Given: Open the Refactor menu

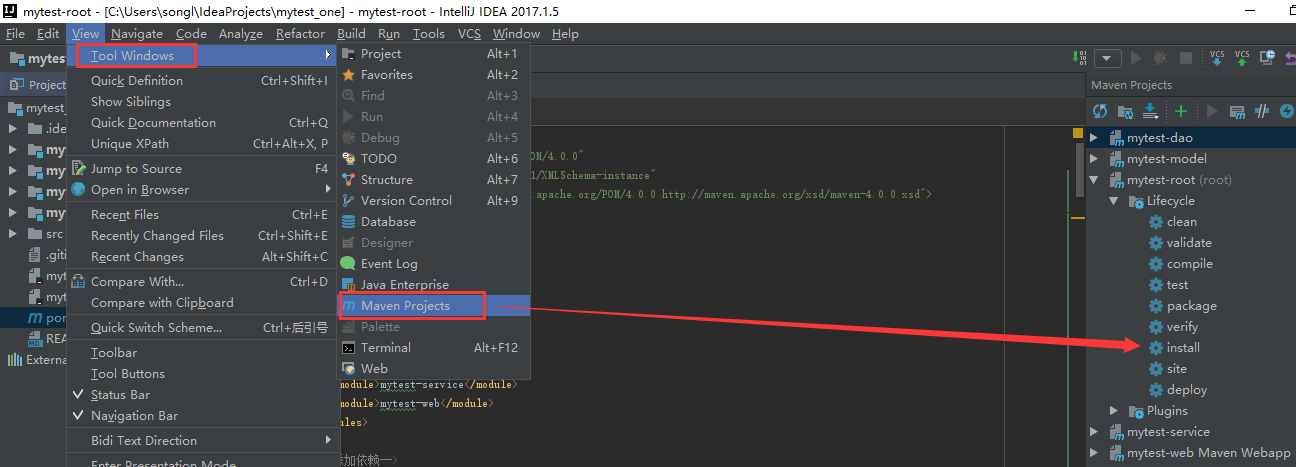Looking at the screenshot, I should (x=300, y=33).
